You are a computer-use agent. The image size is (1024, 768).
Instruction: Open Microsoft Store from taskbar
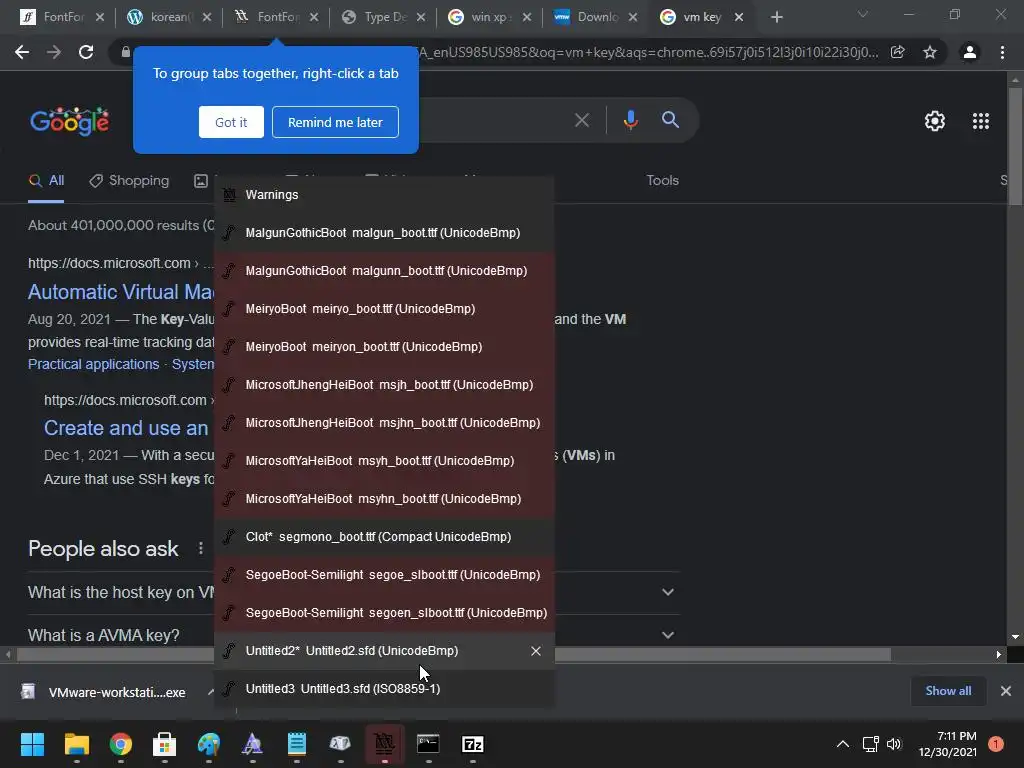165,744
